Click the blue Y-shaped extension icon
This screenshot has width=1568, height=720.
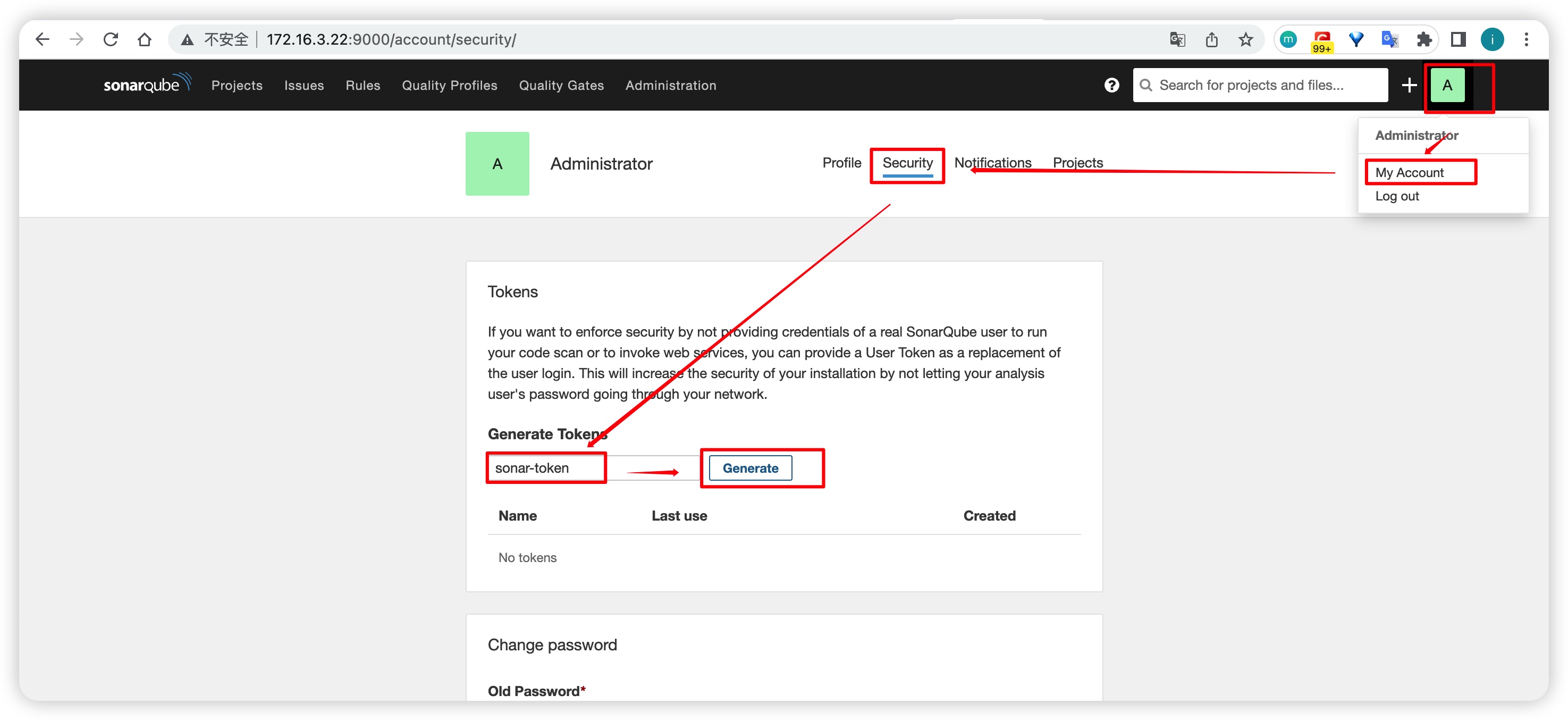click(x=1356, y=39)
